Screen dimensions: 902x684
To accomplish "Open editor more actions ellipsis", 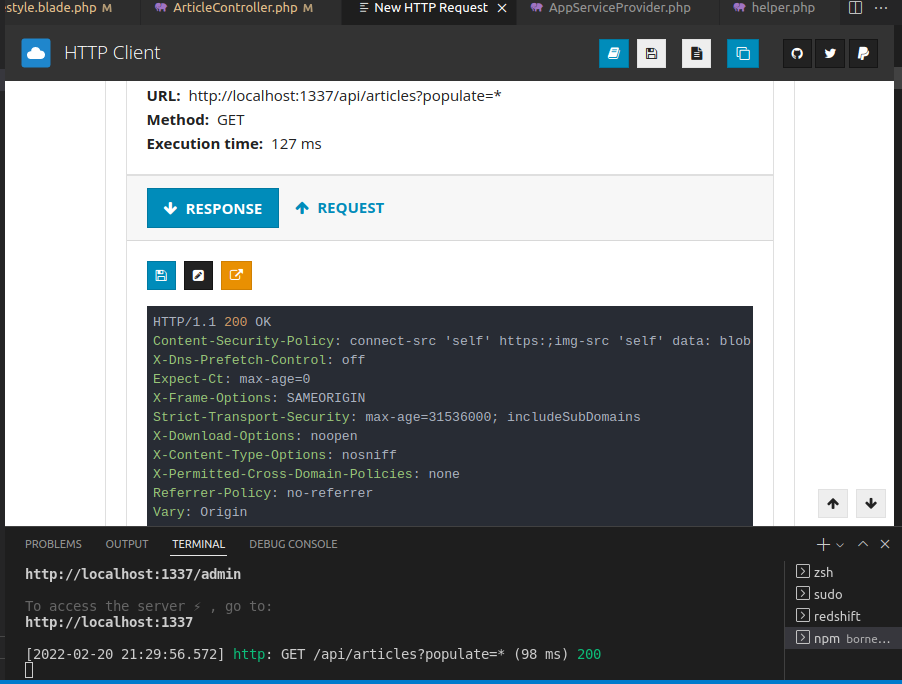I will point(881,8).
